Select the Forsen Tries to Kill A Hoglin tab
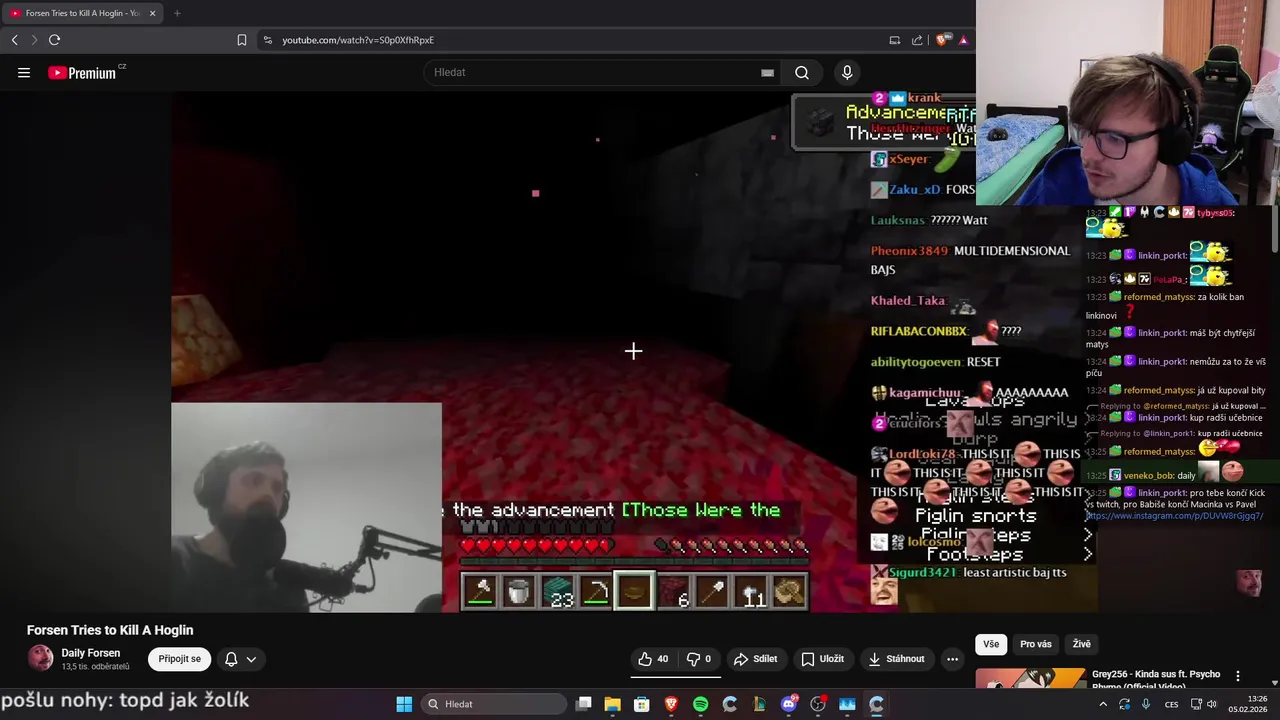Viewport: 1280px width, 720px height. point(82,13)
